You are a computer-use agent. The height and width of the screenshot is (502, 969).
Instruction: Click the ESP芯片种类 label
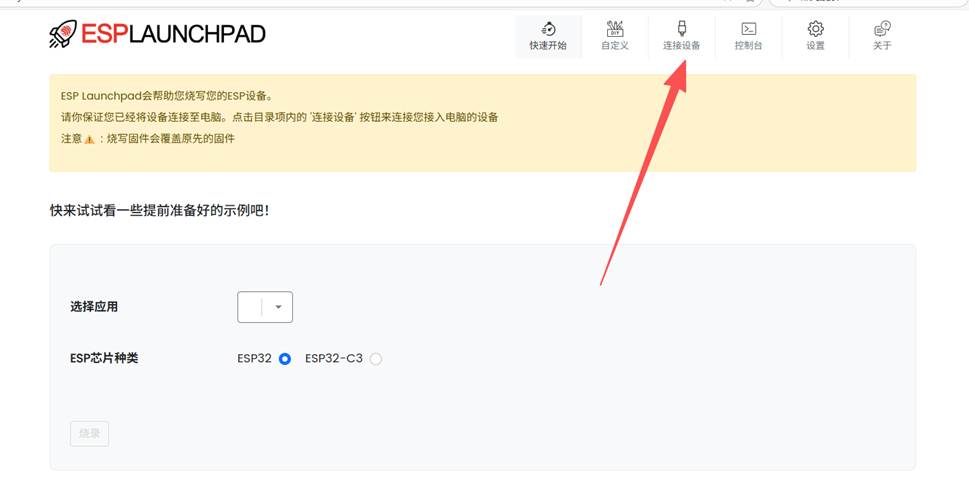pyautogui.click(x=104, y=359)
